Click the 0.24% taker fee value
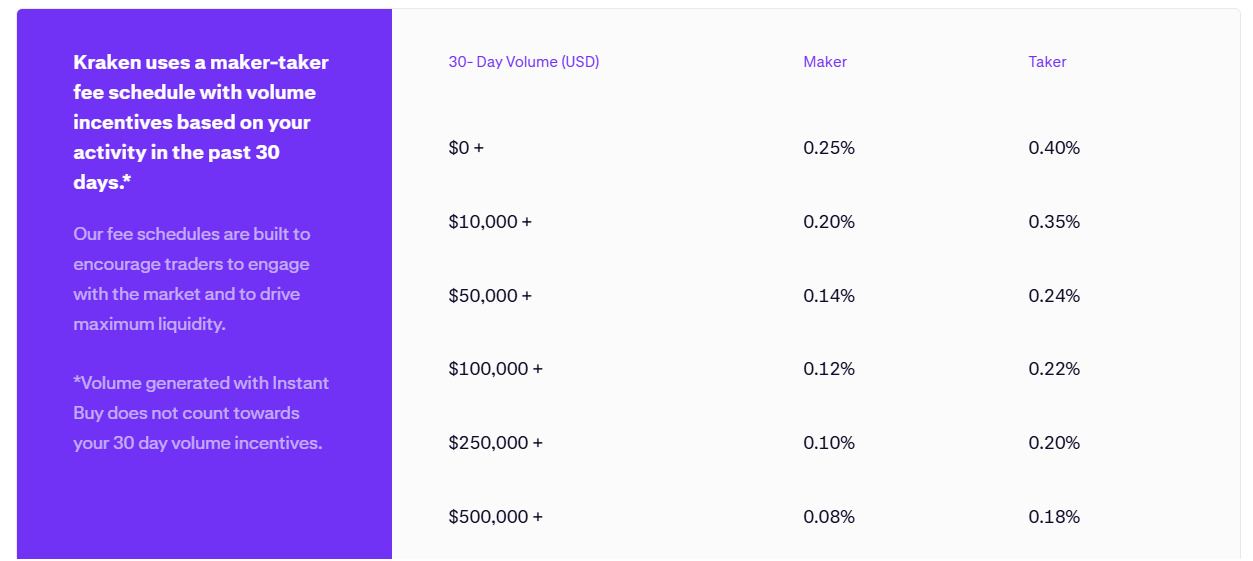 coord(1054,296)
